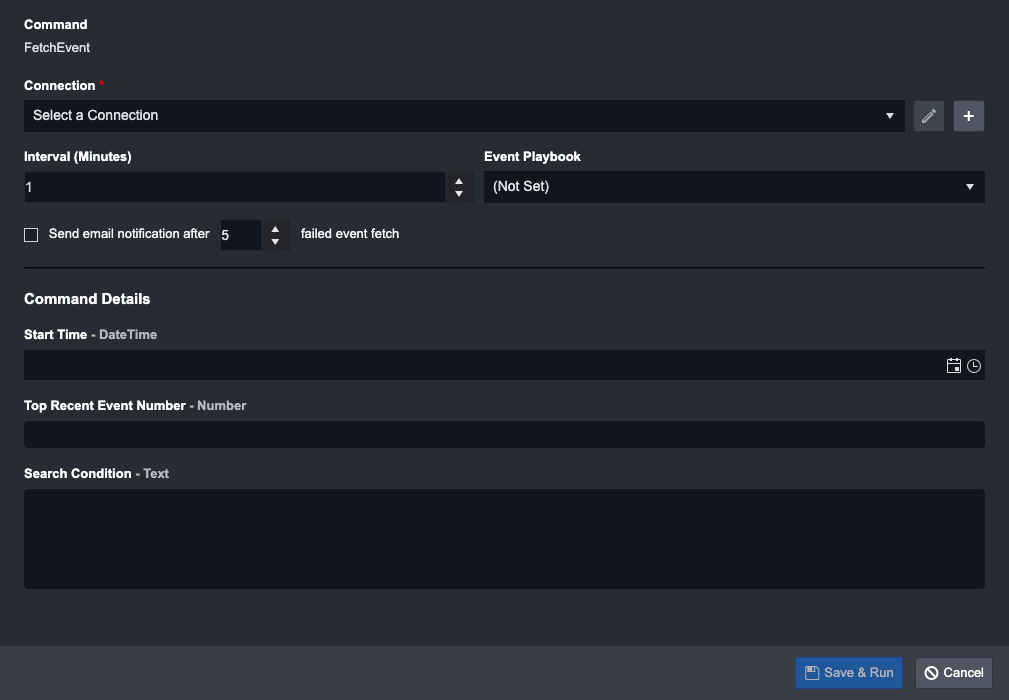Viewport: 1009px width, 700px height.
Task: Decrease Interval minutes with down arrow
Action: (459, 194)
